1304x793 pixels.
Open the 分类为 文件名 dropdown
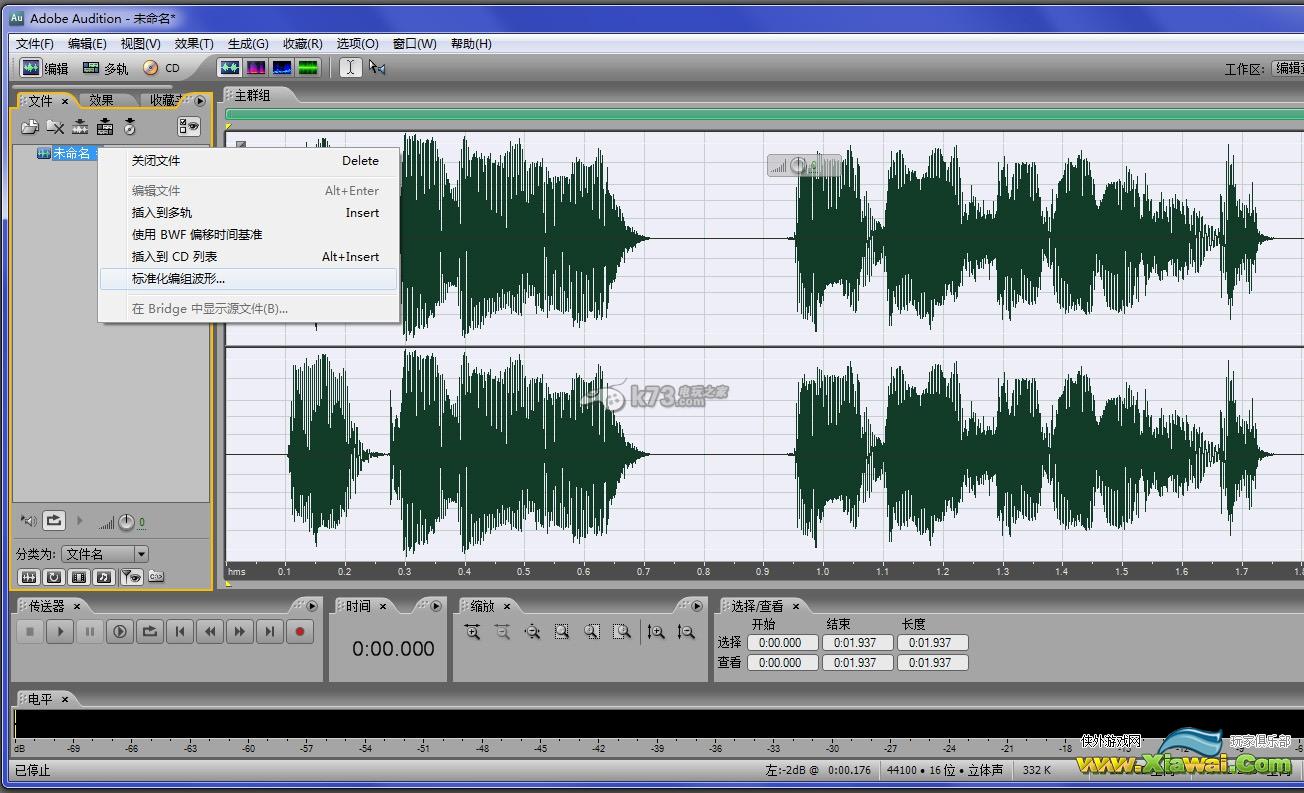[105, 554]
